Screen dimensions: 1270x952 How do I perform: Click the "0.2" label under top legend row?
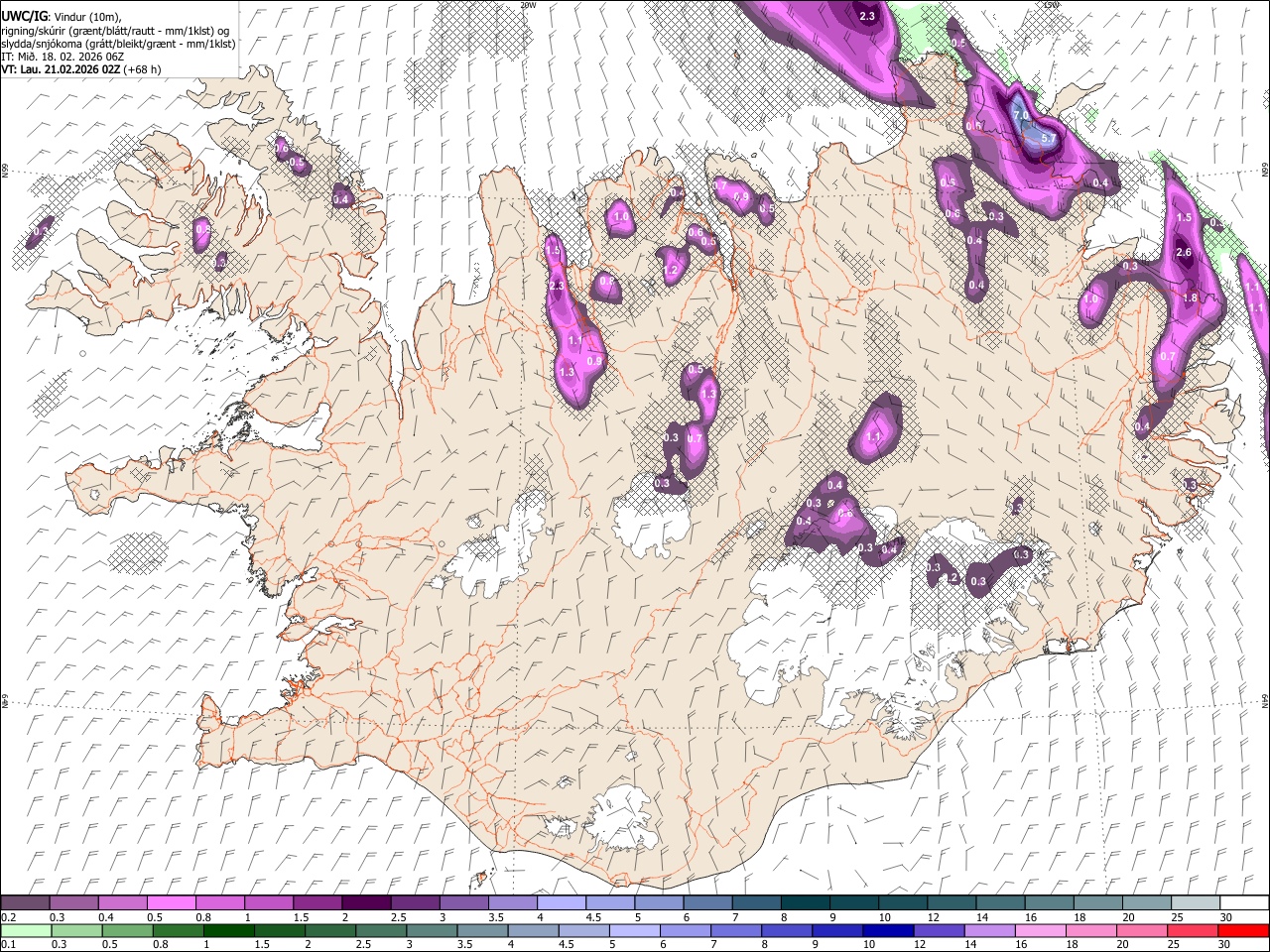[x=8, y=916]
